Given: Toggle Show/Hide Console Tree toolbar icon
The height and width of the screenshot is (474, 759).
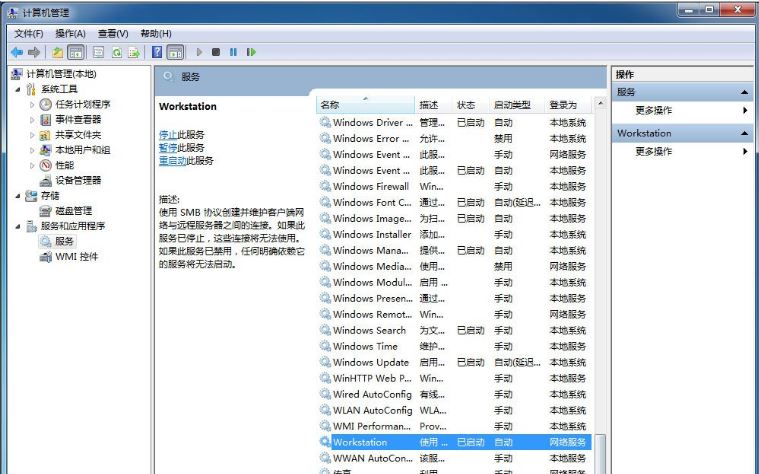Looking at the screenshot, I should click(x=76, y=52).
